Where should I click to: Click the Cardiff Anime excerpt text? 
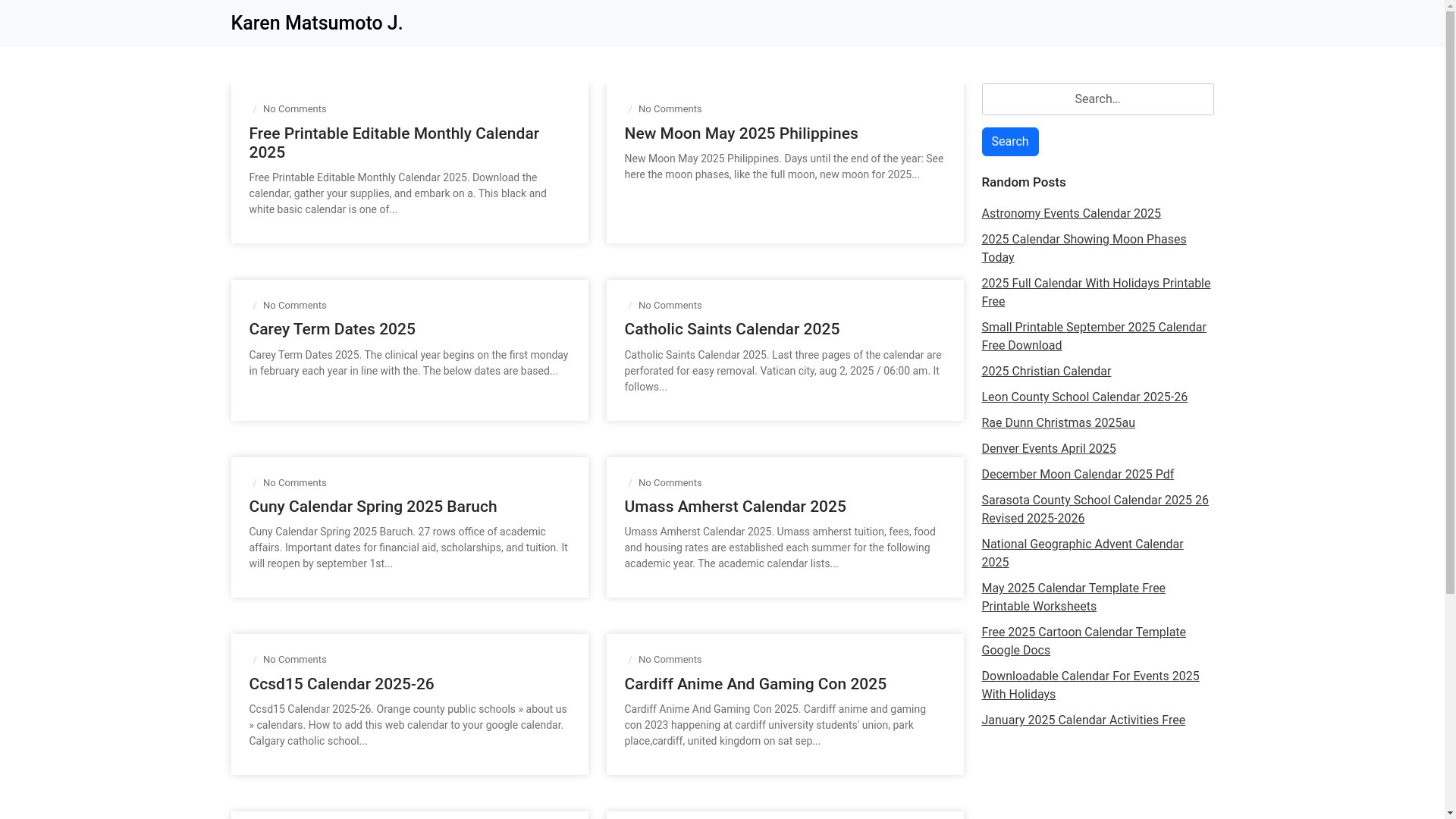point(775,725)
